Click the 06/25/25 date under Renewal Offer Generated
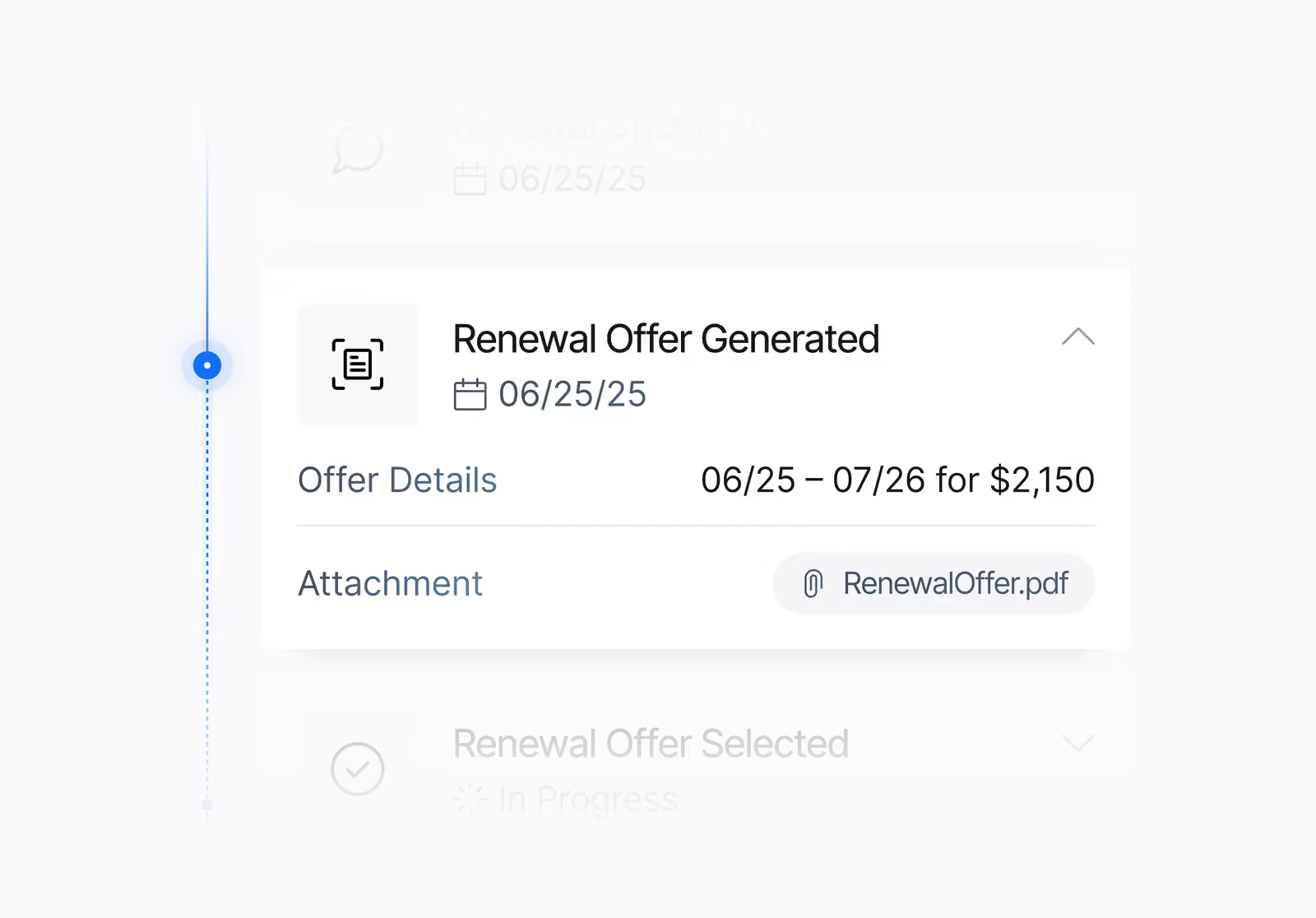The width and height of the screenshot is (1316, 918). (572, 394)
